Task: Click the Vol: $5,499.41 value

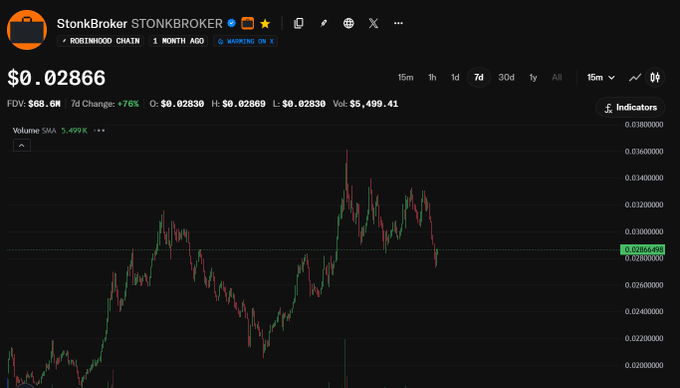Action: tap(365, 104)
